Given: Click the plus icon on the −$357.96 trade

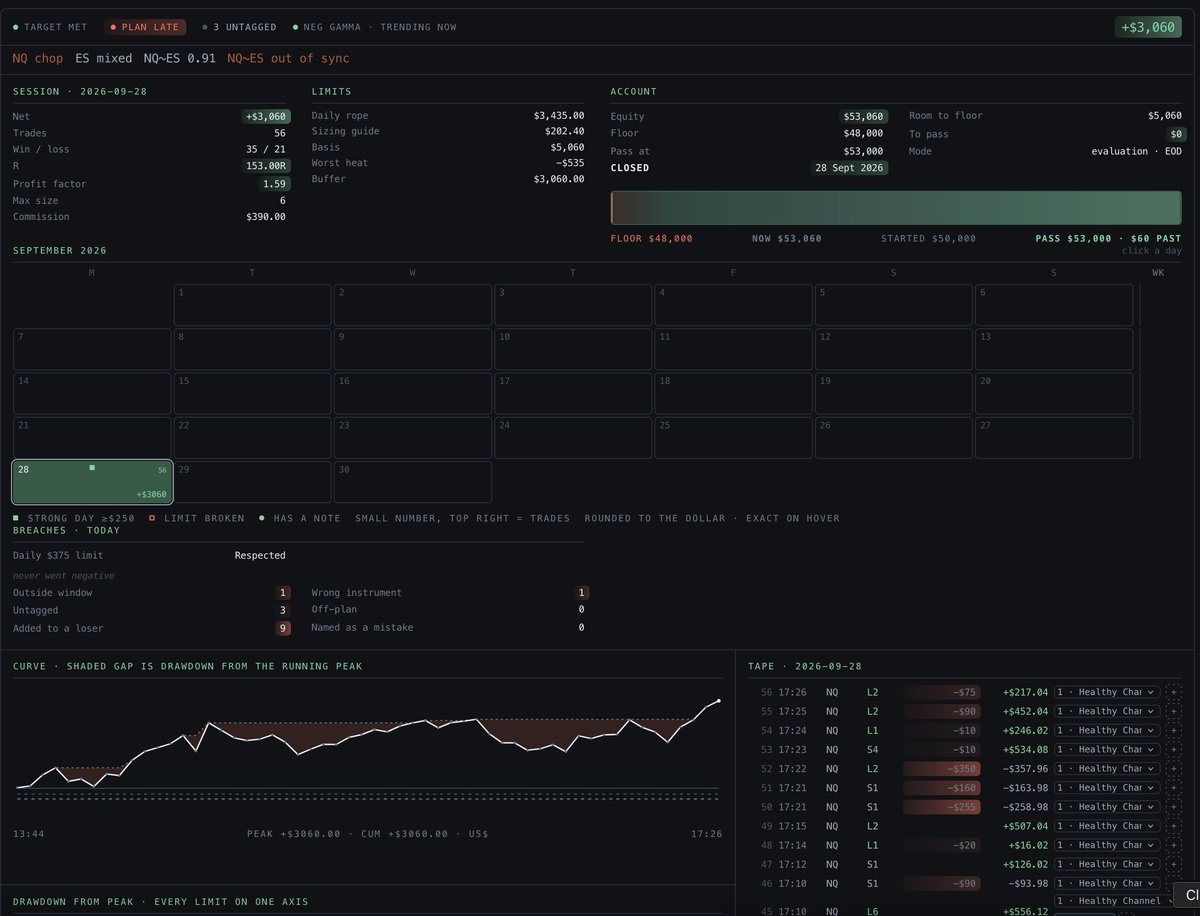Looking at the screenshot, I should tap(1174, 768).
